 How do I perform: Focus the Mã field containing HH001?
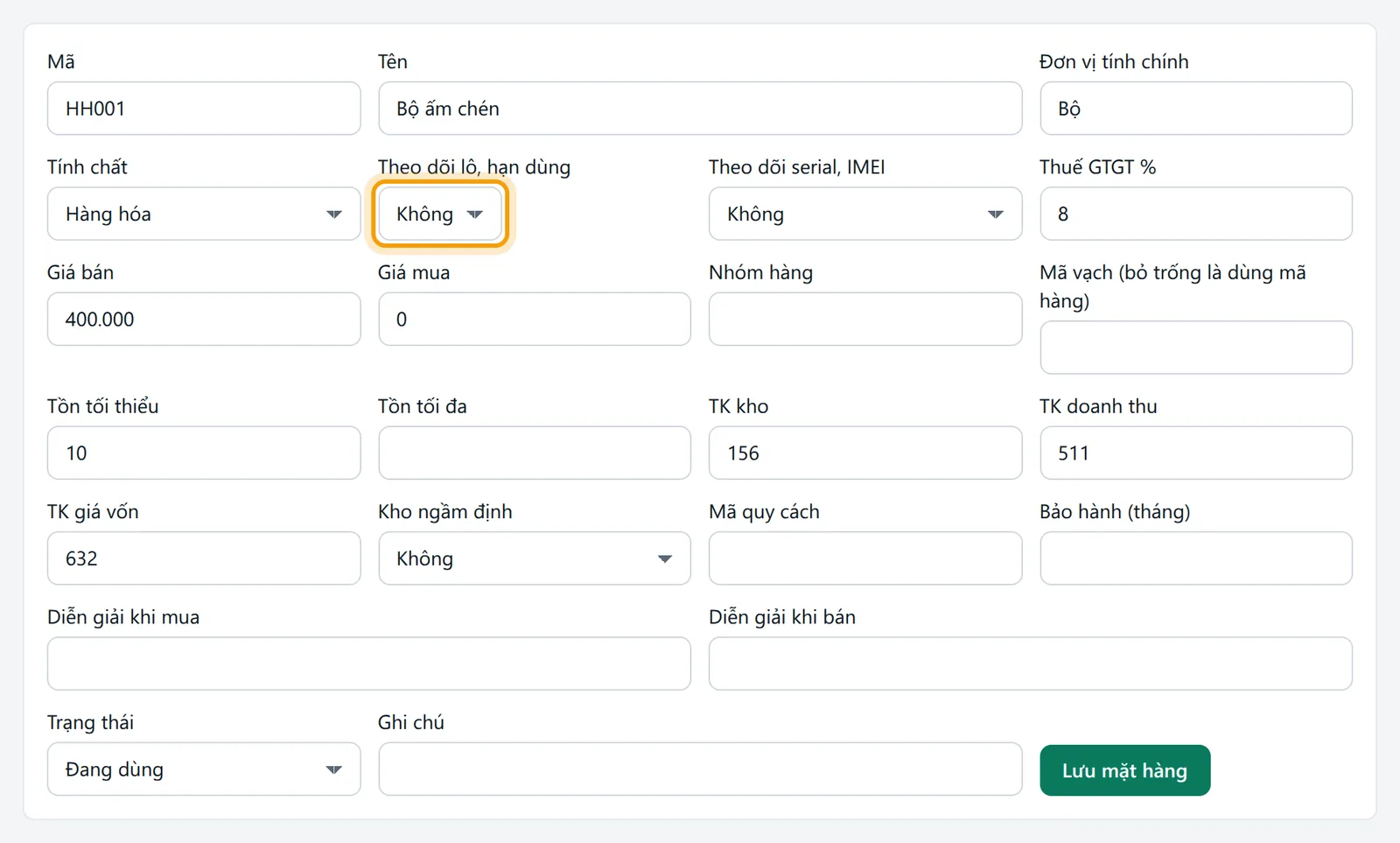pyautogui.click(x=204, y=109)
